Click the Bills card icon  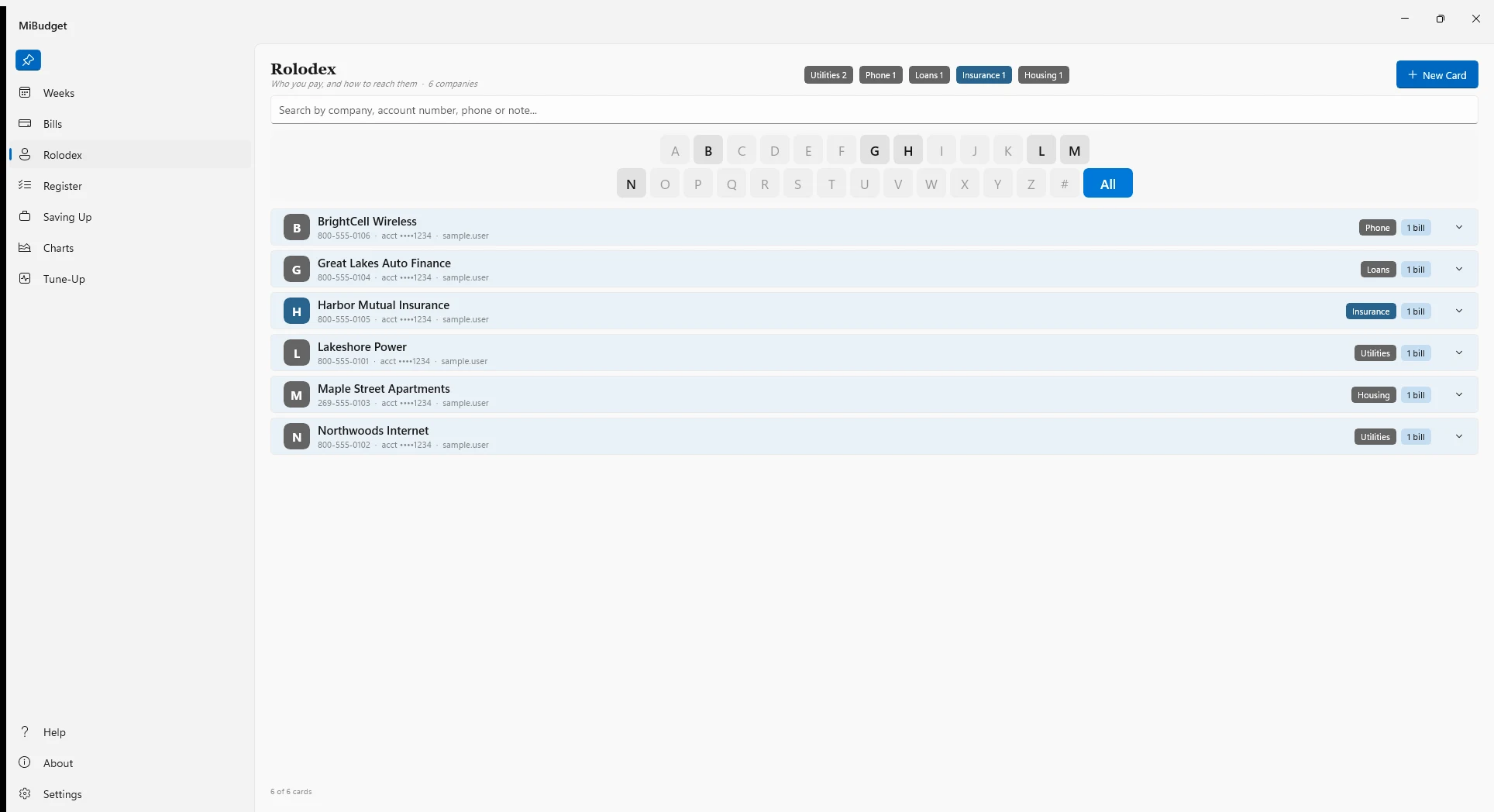coord(25,123)
